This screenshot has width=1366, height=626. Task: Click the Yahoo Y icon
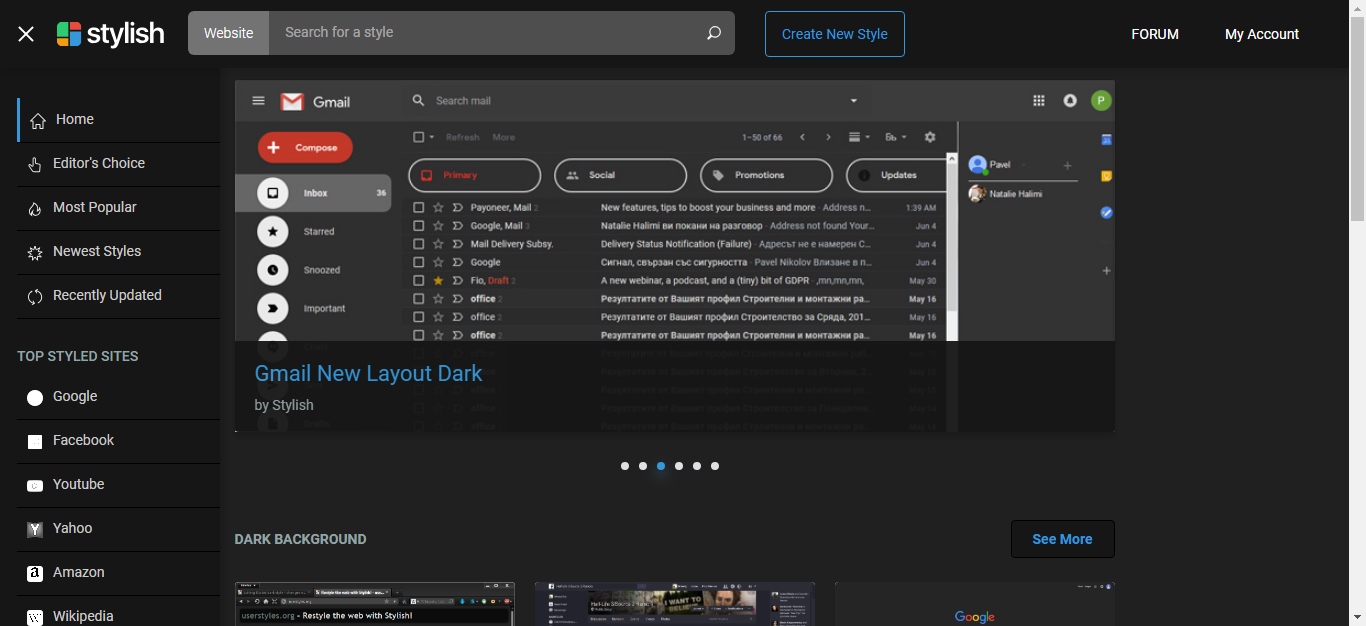[x=35, y=530]
